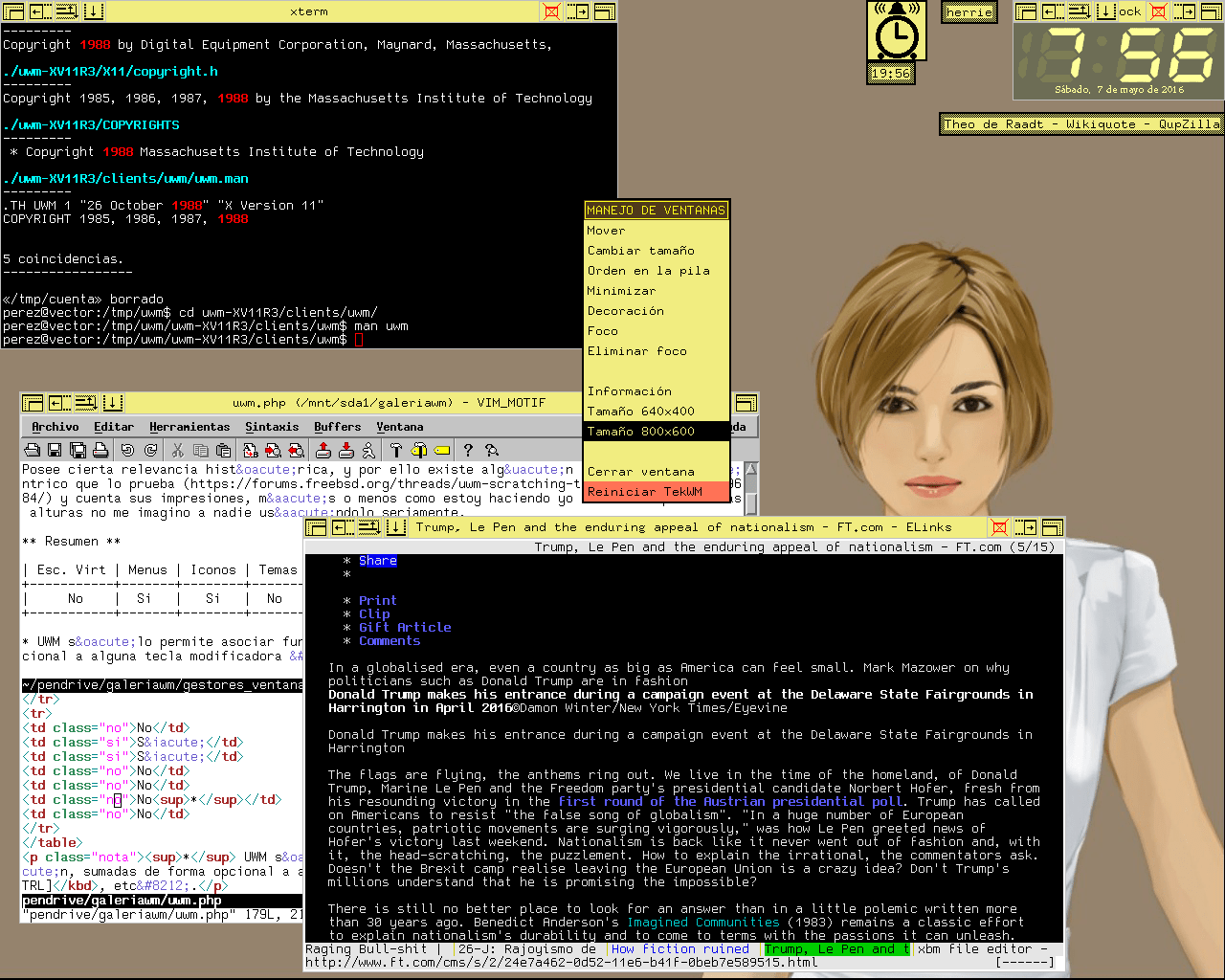Open the Sintaxis menu in VIM

point(272,427)
